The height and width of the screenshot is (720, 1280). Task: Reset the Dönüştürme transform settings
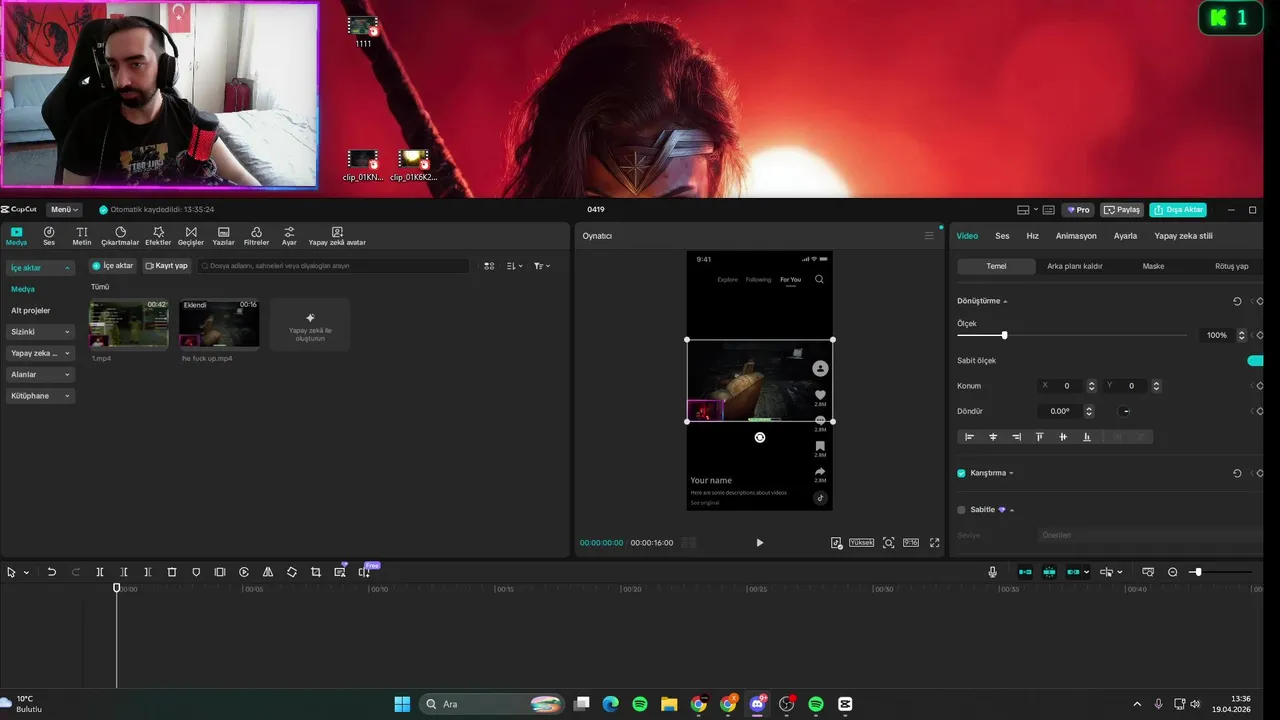[x=1237, y=301]
